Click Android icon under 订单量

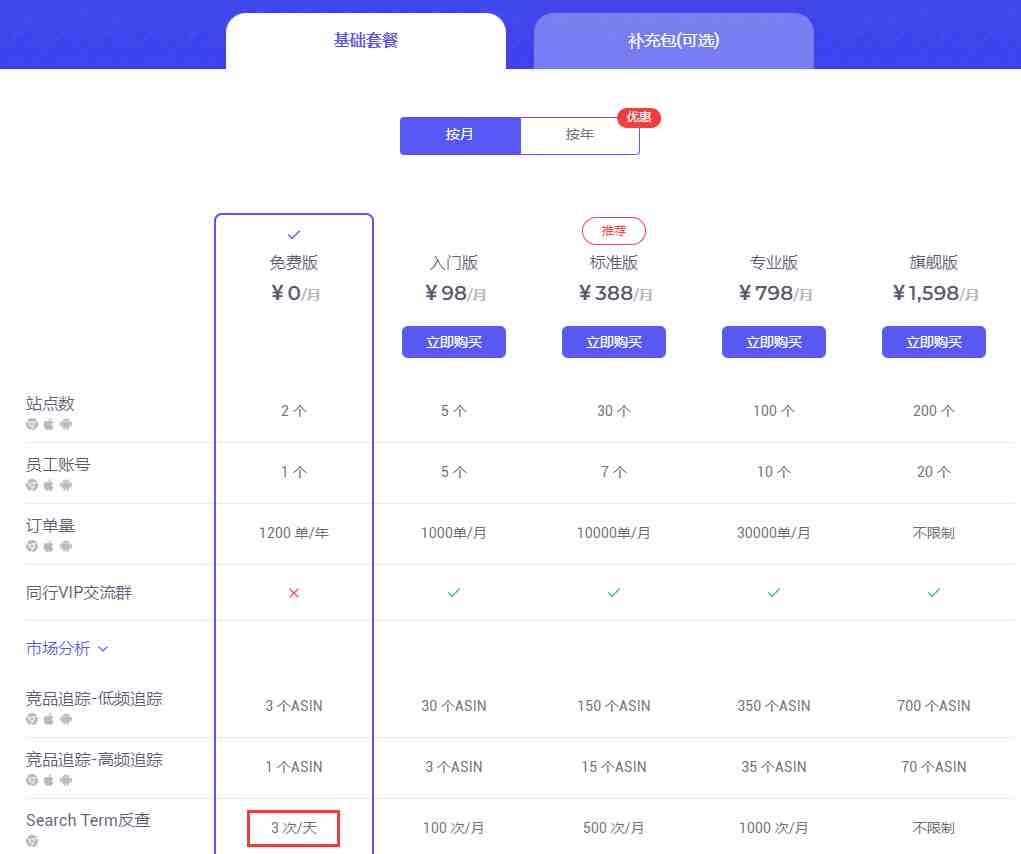(66, 546)
